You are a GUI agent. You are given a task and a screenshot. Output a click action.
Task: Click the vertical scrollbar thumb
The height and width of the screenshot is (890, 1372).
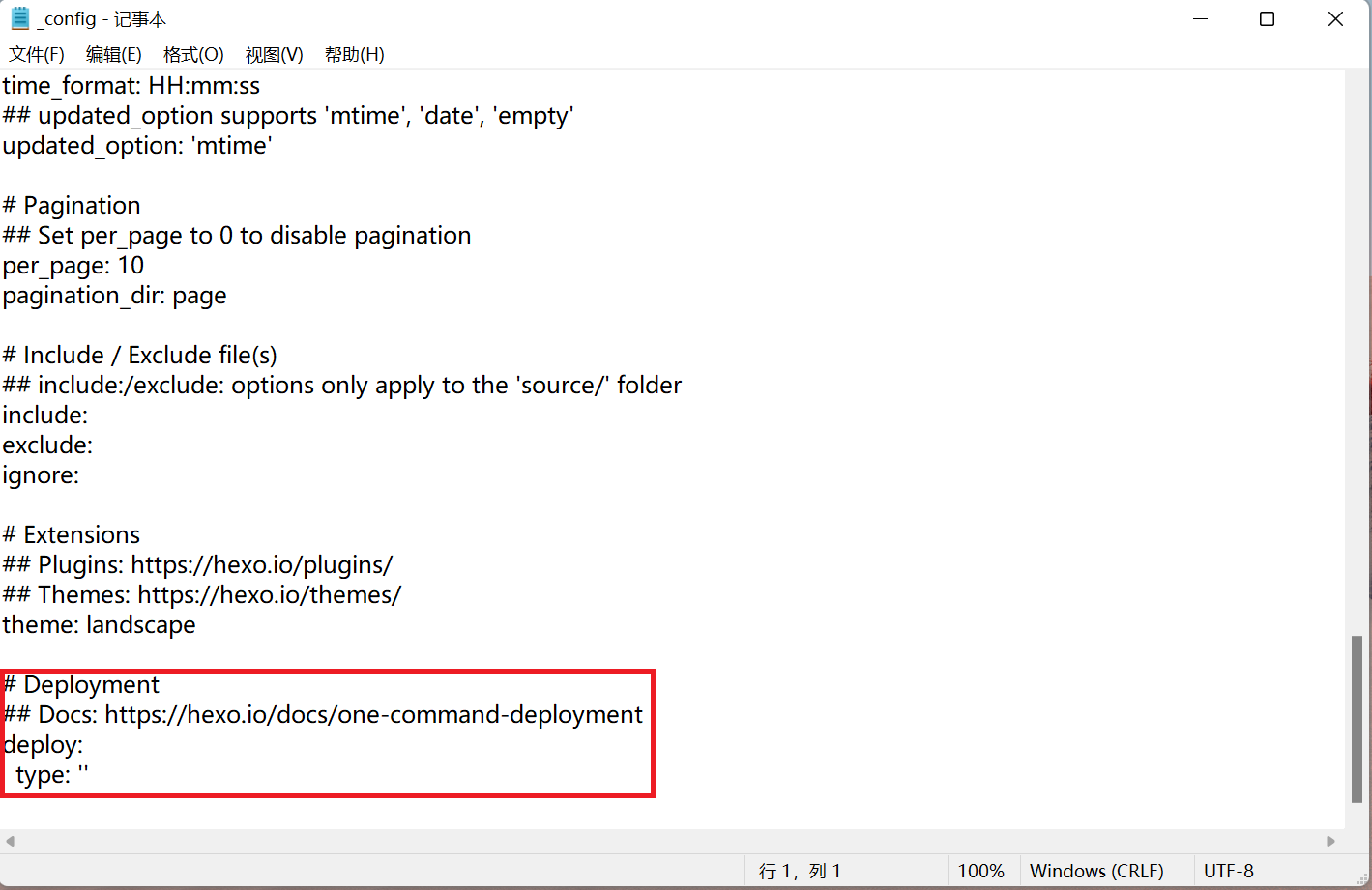click(x=1357, y=718)
